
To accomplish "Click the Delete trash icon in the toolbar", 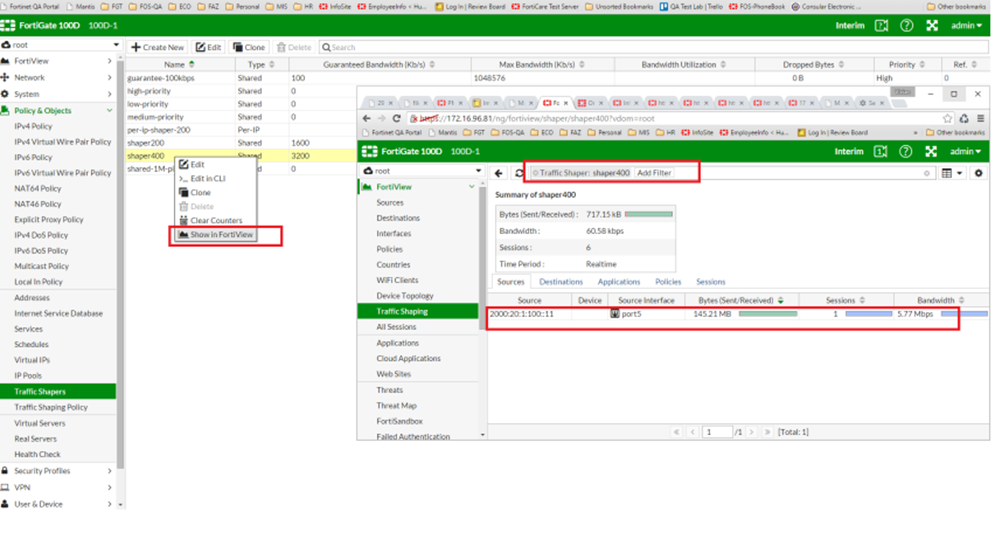I will tap(281, 47).
